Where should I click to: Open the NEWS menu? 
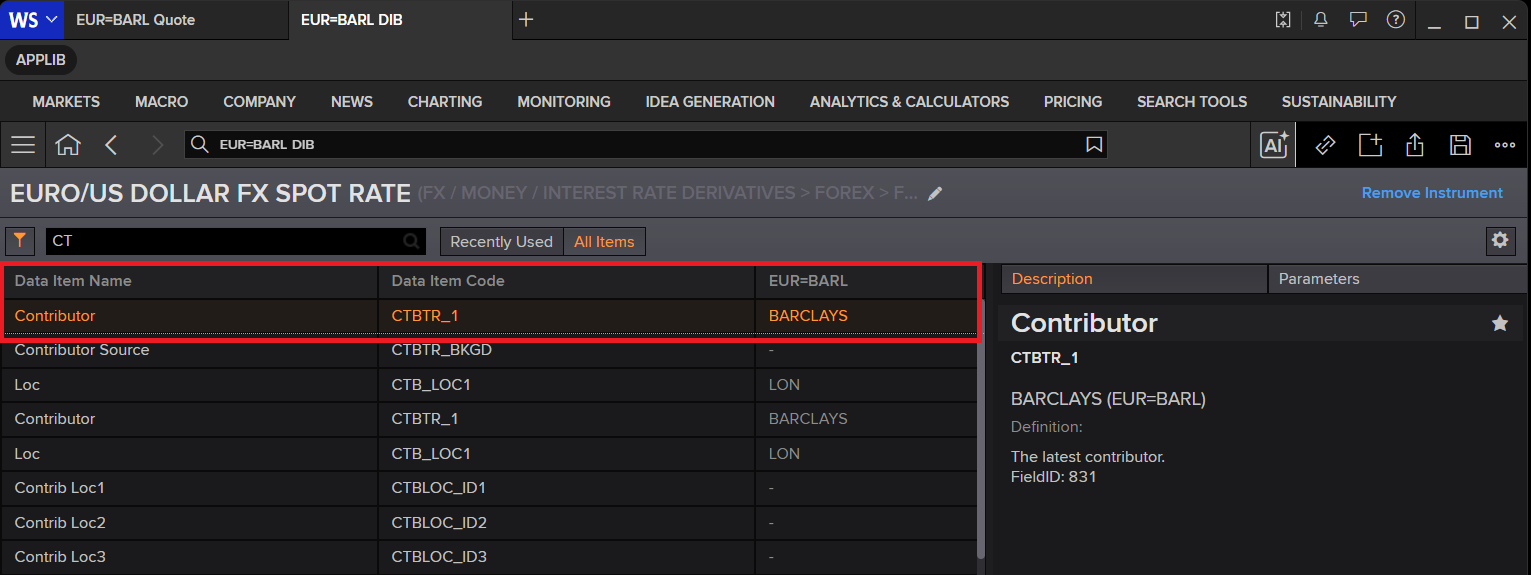(x=352, y=102)
